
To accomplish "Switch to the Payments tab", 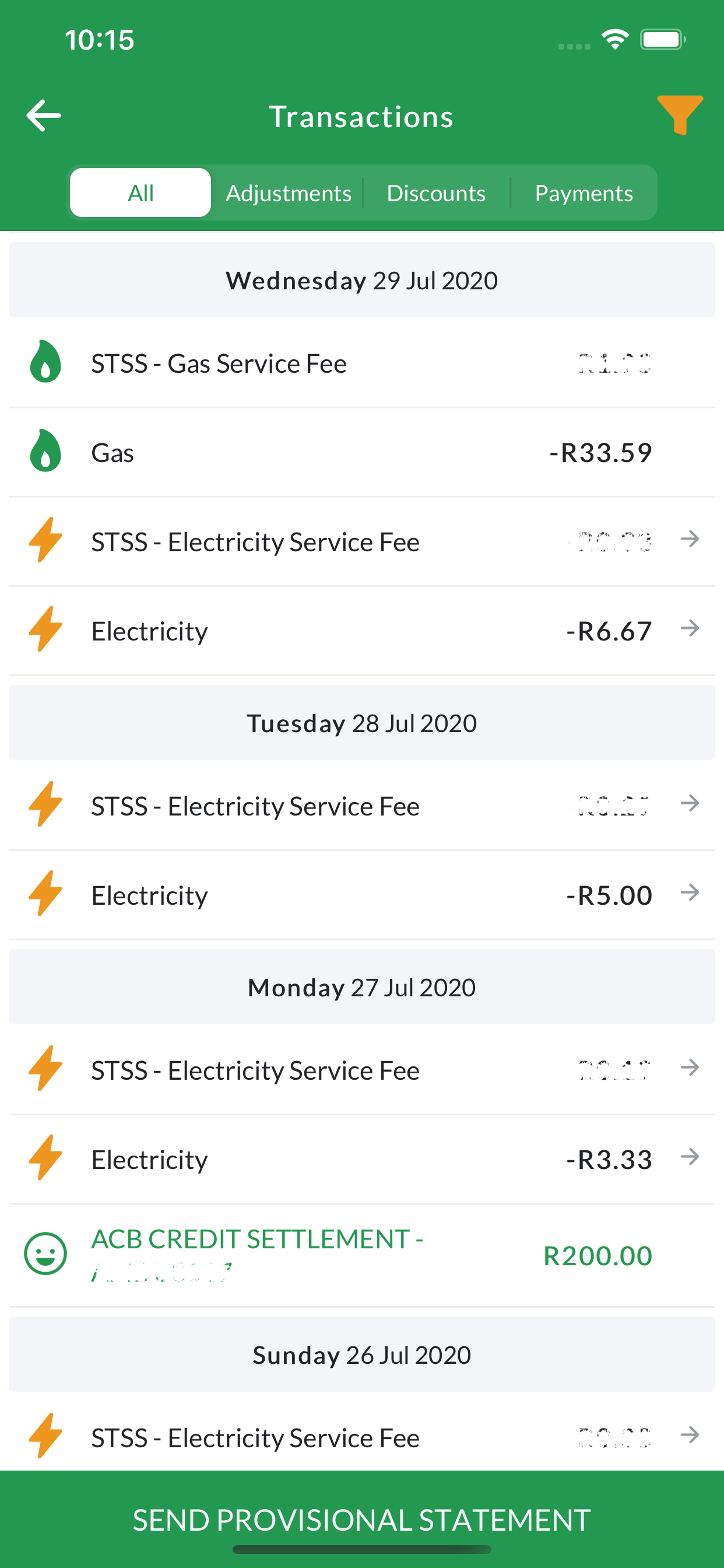I will (584, 192).
